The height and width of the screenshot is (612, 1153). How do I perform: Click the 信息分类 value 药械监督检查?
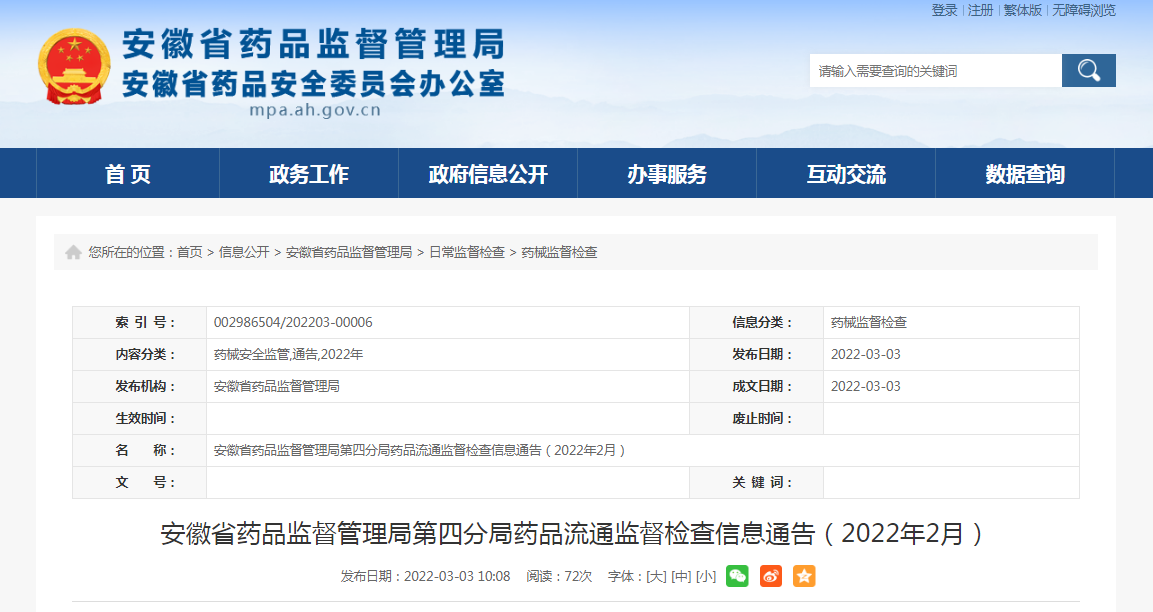[868, 322]
